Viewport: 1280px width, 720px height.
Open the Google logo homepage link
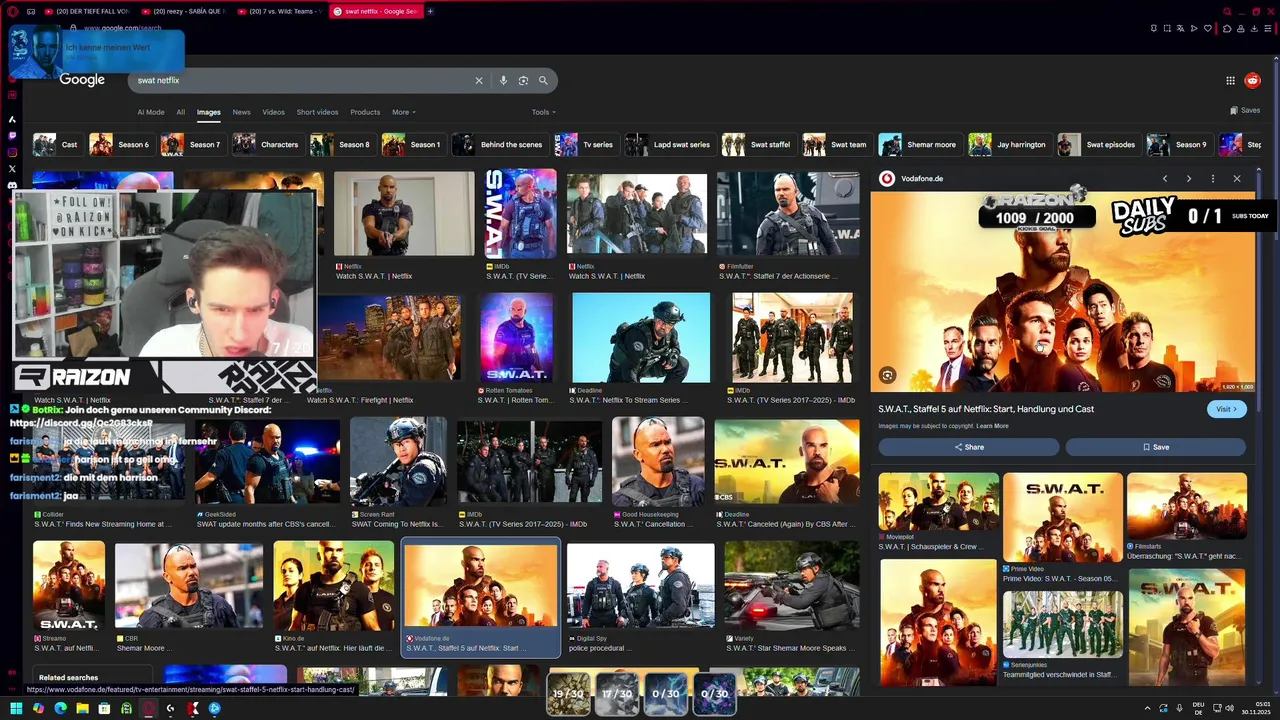pos(82,80)
